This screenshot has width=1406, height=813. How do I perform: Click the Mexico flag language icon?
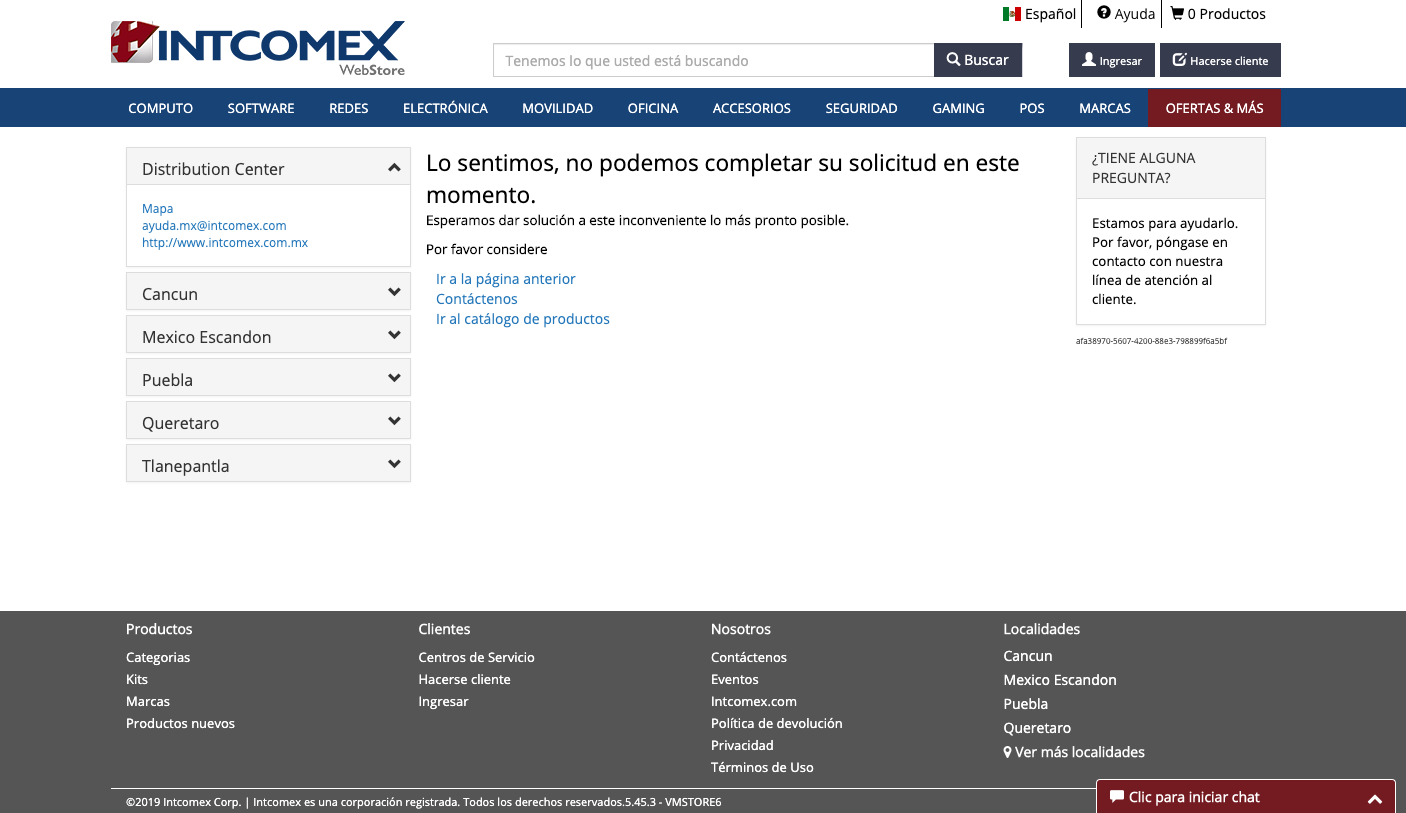[x=1012, y=14]
